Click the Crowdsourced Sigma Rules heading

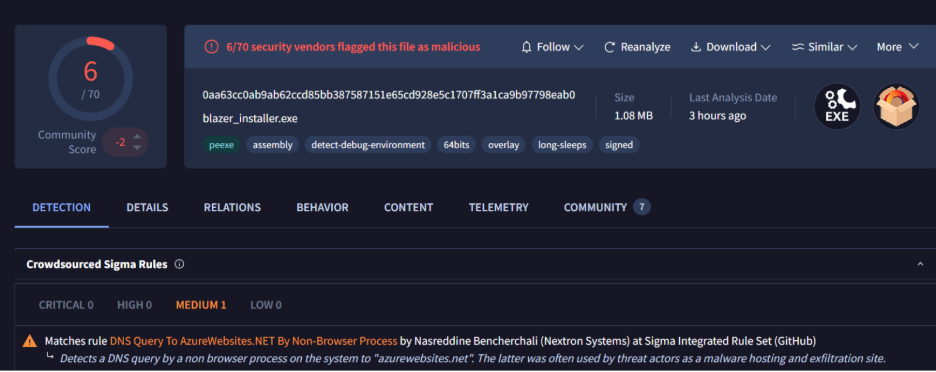click(x=97, y=264)
